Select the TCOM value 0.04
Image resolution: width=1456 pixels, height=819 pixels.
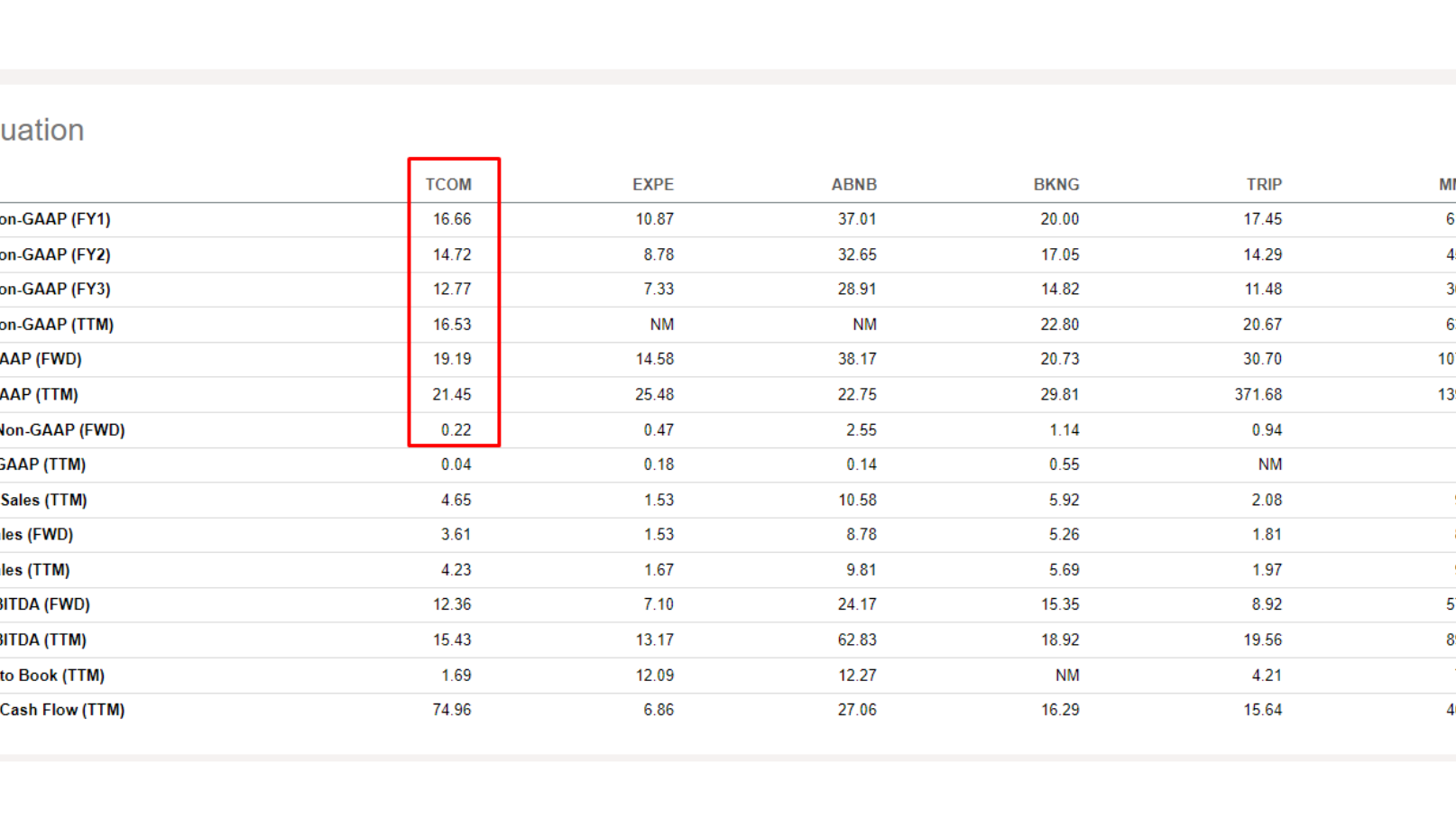click(456, 465)
